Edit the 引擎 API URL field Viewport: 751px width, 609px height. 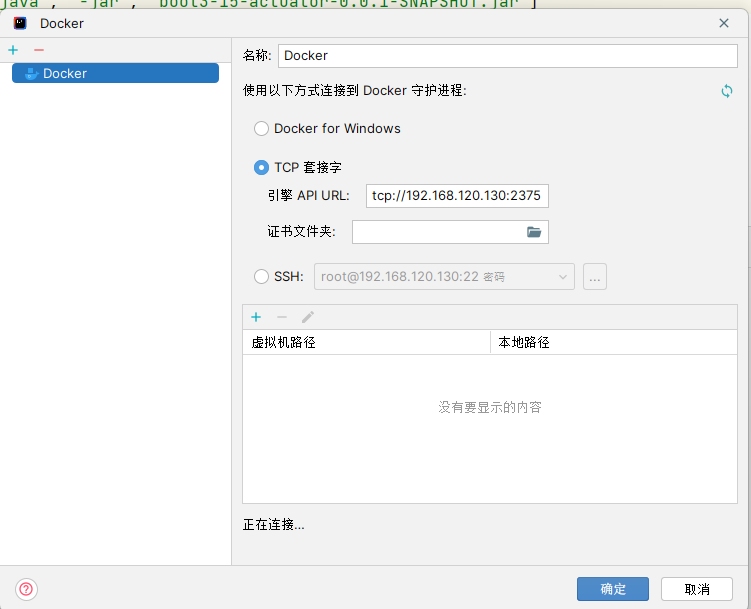(457, 196)
